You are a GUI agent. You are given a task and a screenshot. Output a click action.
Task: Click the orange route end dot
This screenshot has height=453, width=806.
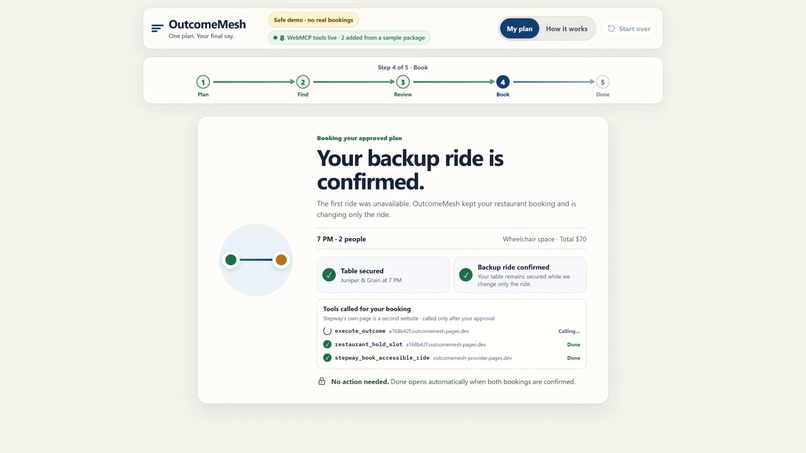281,260
